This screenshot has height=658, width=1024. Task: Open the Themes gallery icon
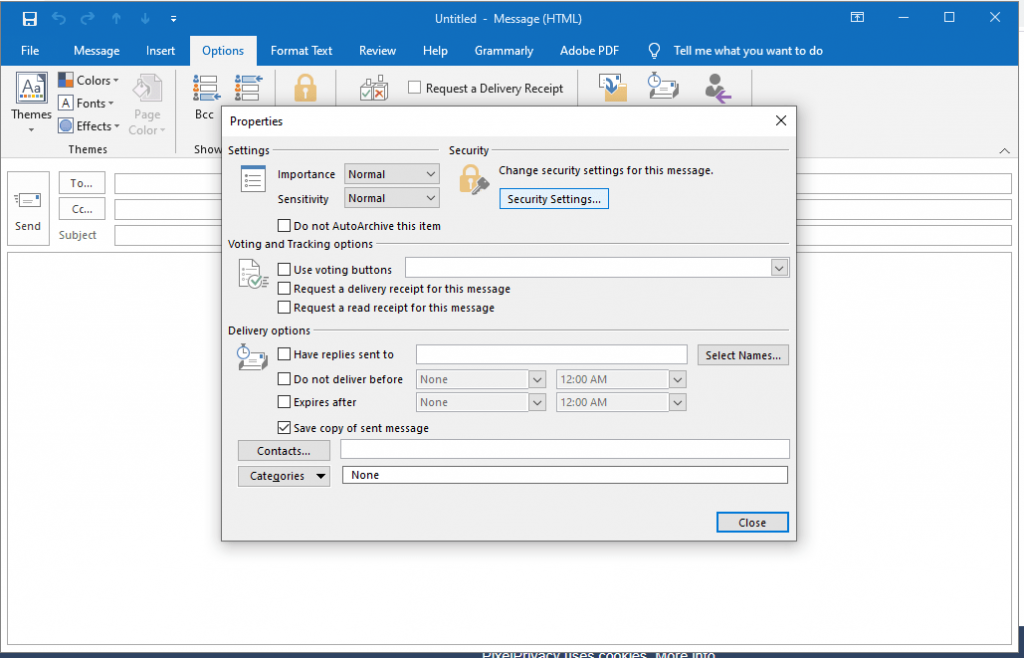point(31,103)
